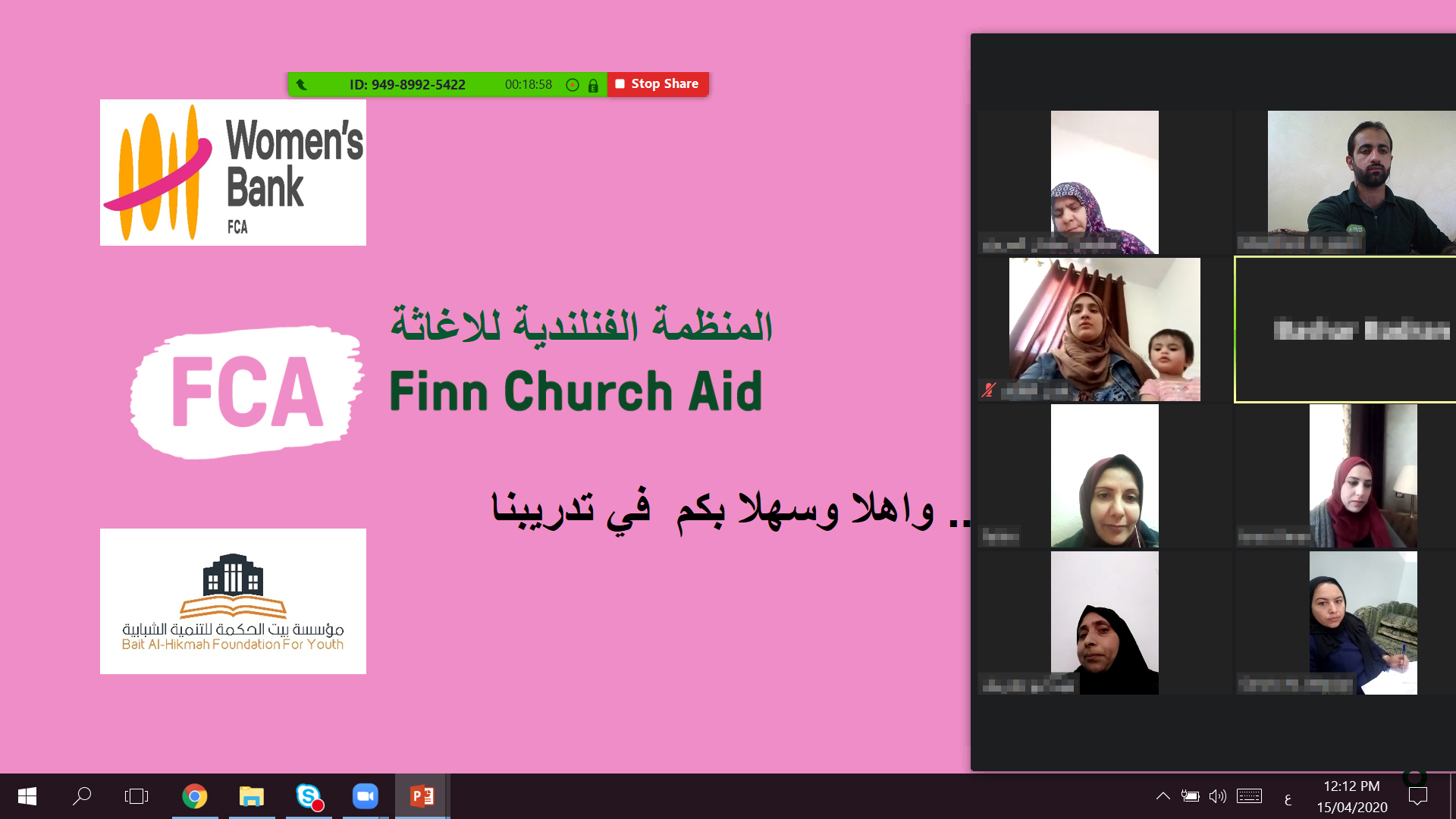The image size is (1456, 819).
Task: Click the Finn Church Aid heading text
Action: 576,391
